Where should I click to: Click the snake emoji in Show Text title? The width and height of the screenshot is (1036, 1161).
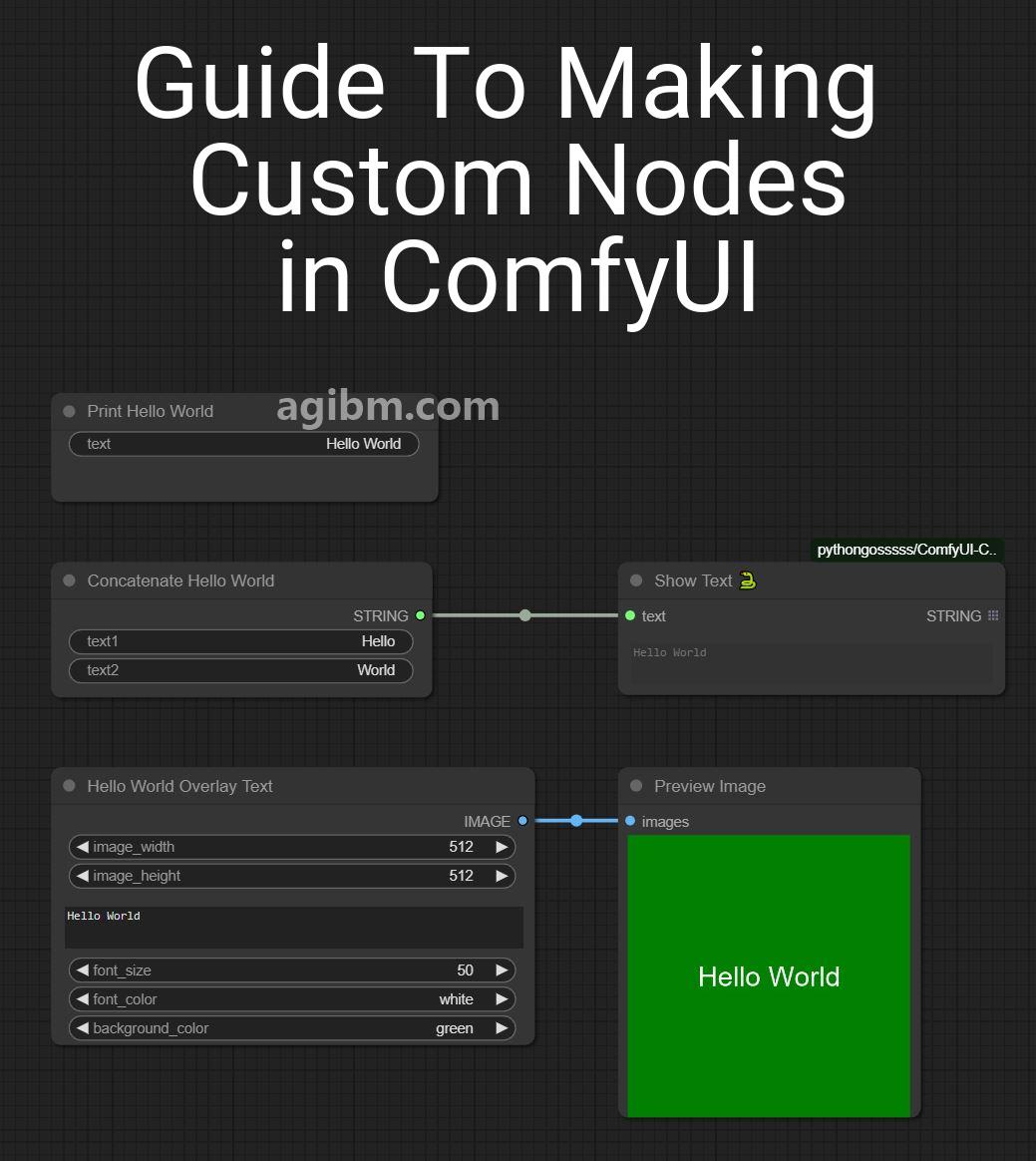[748, 580]
